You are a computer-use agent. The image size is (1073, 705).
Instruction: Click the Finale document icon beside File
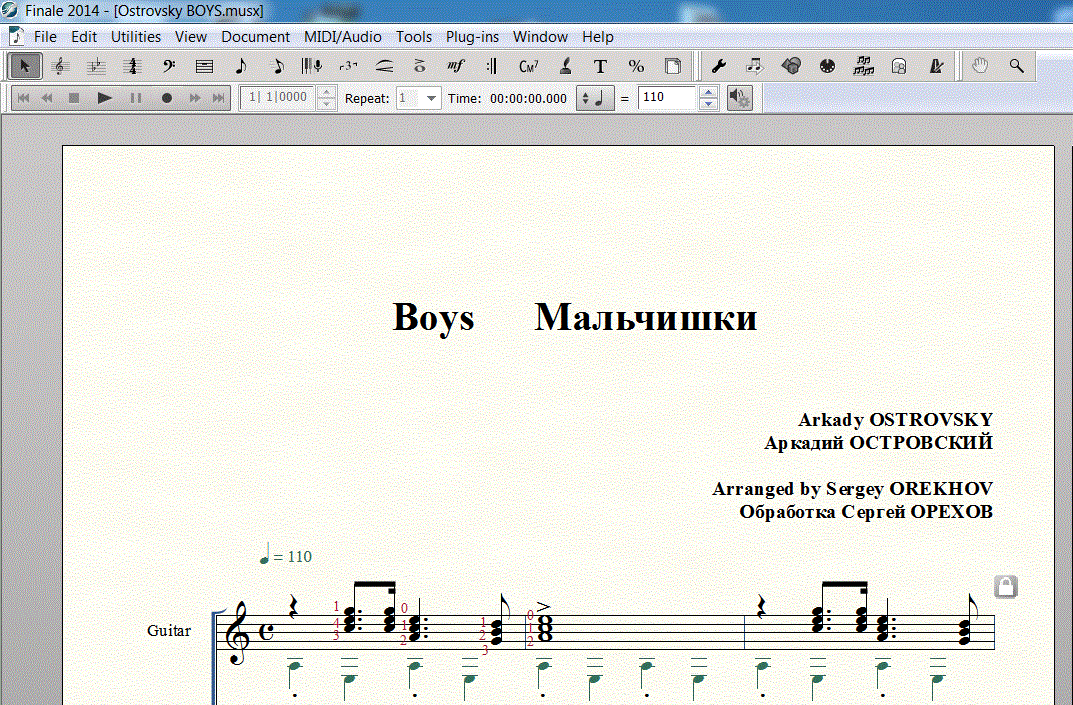click(16, 36)
